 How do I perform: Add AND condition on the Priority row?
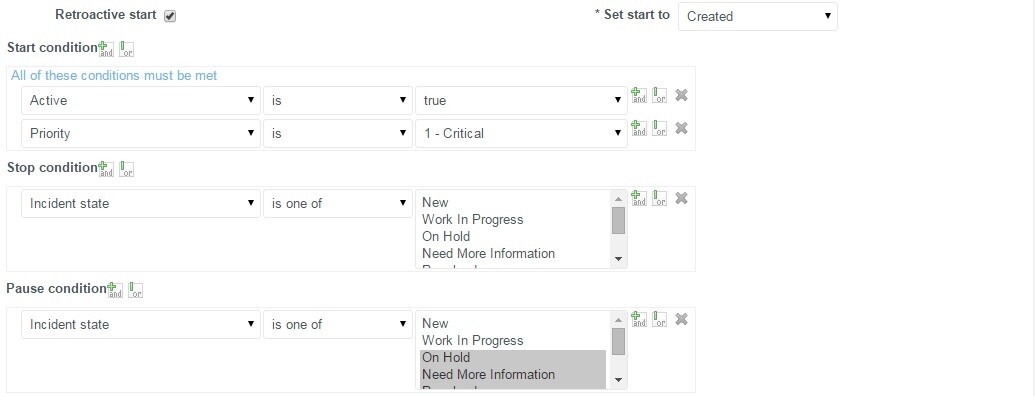[x=638, y=128]
